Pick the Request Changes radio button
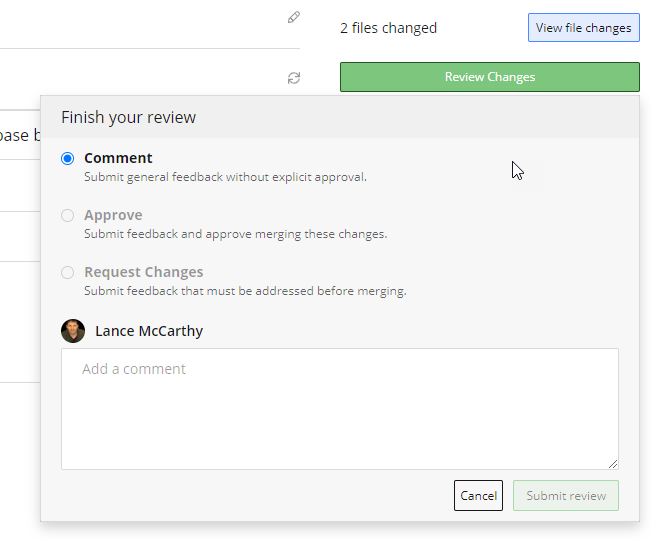Screen dimensions: 651x540 pyautogui.click(x=68, y=272)
